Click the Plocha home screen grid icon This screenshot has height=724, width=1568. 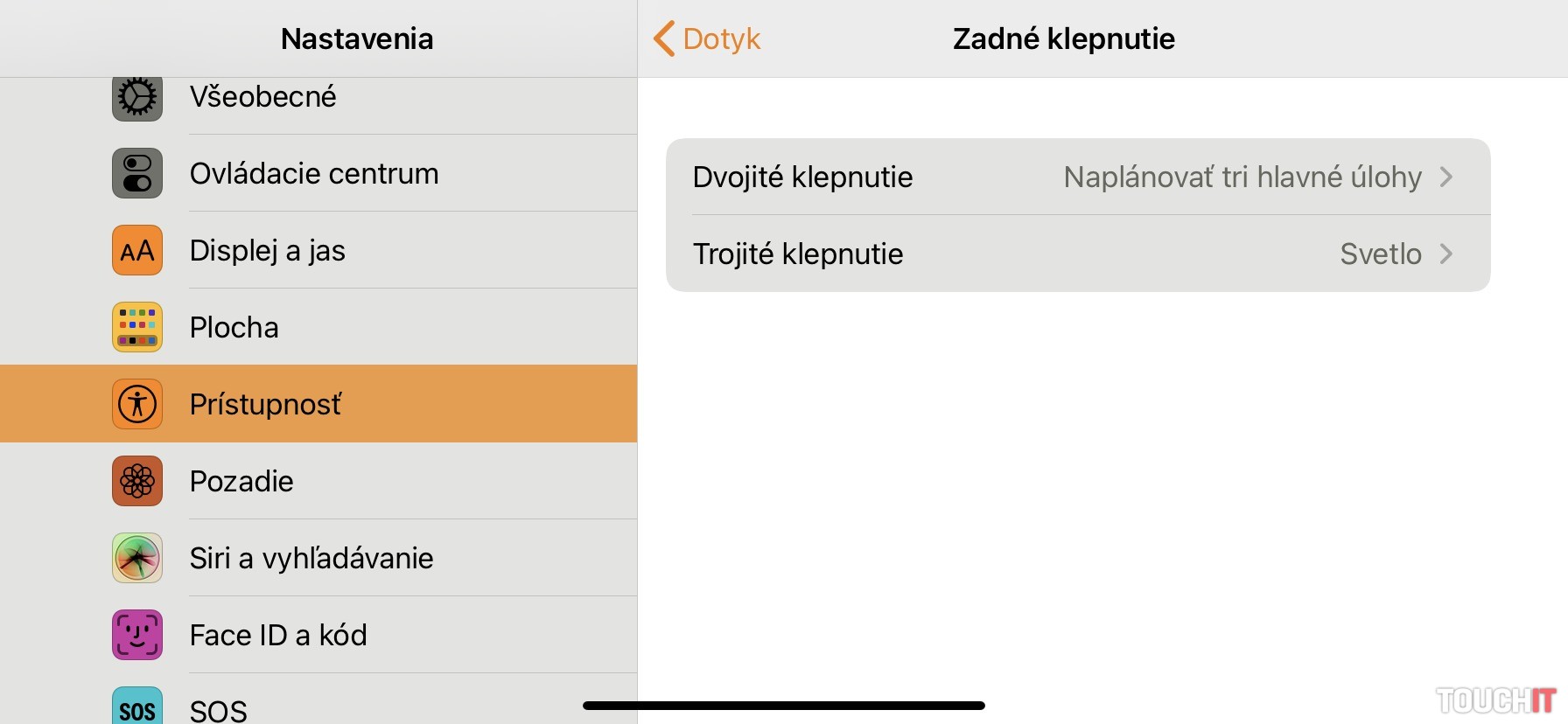pyautogui.click(x=137, y=327)
